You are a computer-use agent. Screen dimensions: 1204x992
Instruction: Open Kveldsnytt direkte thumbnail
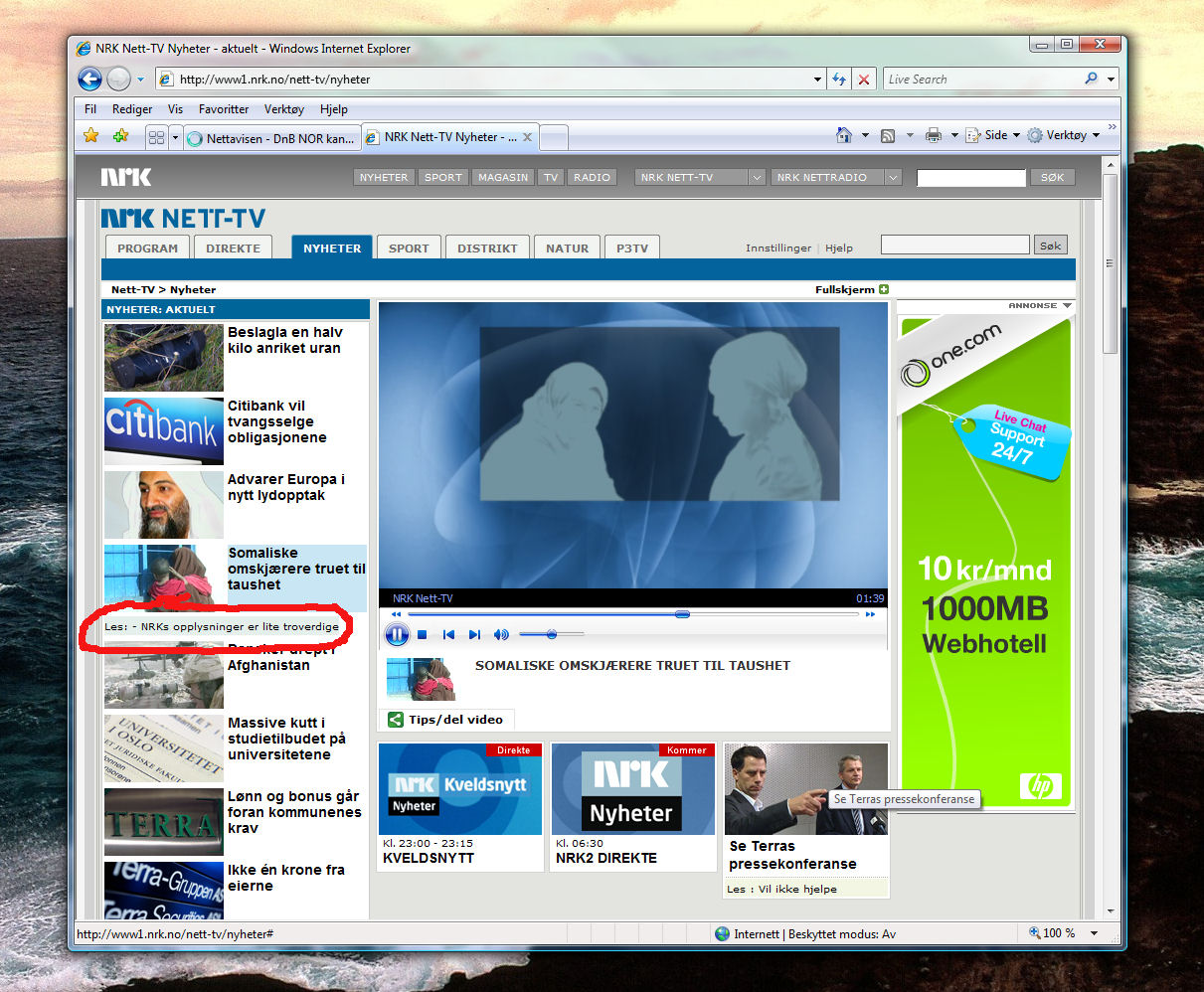pos(460,789)
